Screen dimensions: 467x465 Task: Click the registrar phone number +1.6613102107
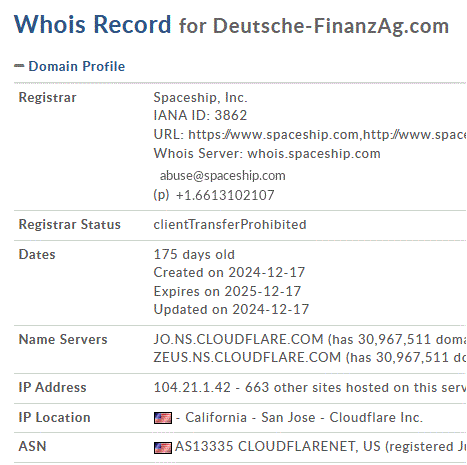point(225,195)
